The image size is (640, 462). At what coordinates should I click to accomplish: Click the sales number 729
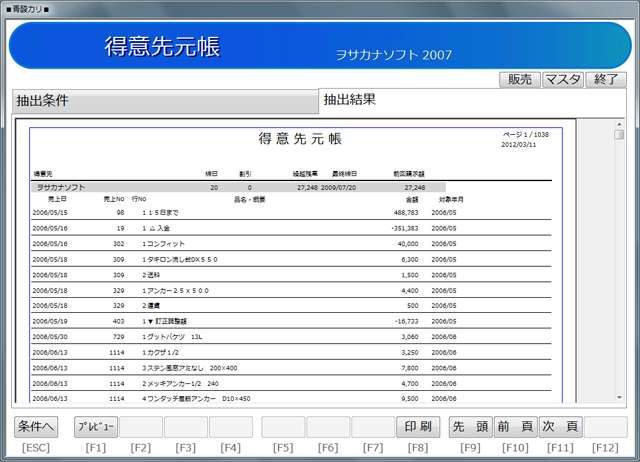click(119, 337)
